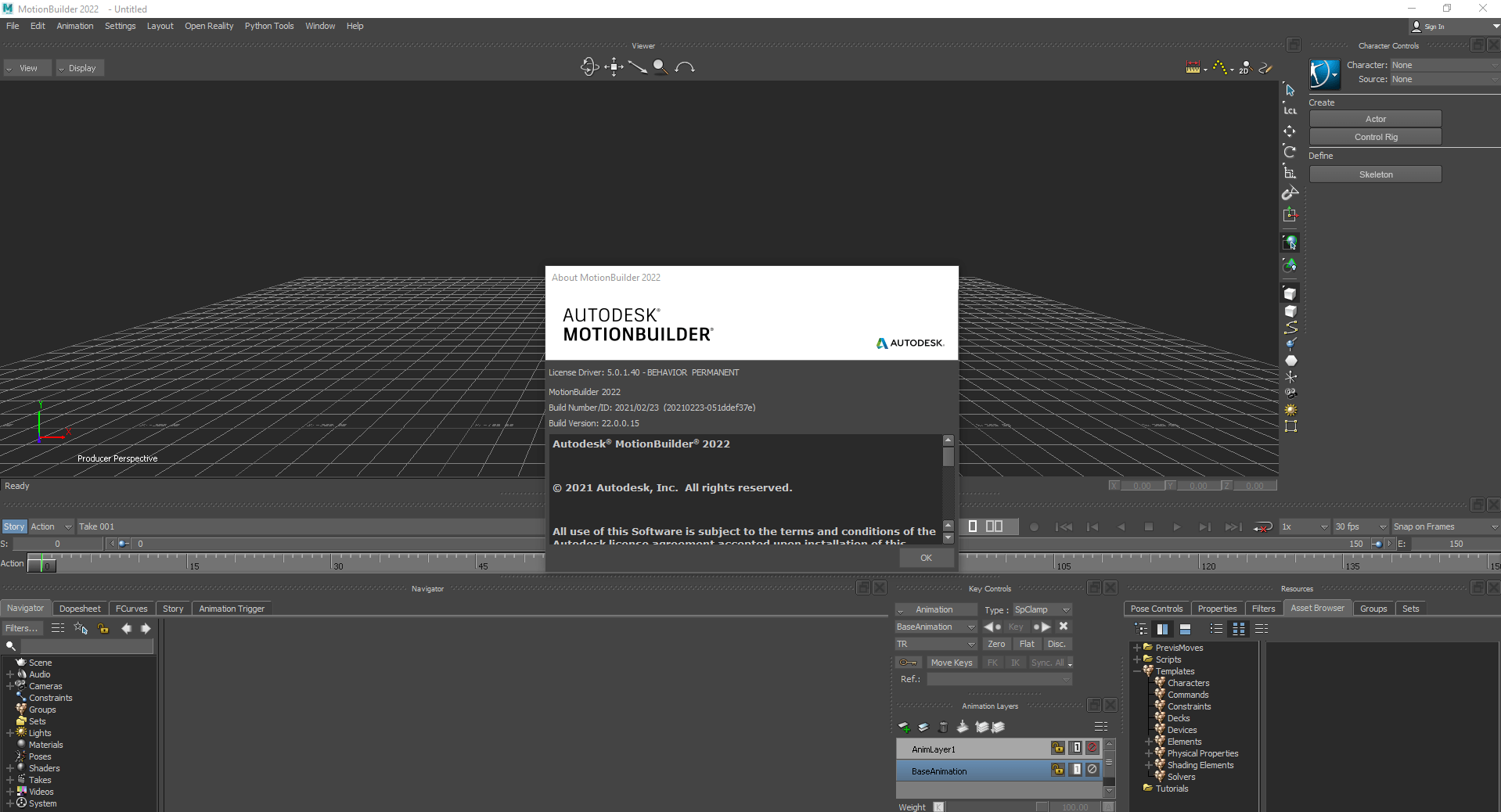
Task: Click the Weight slider in Animation Layers
Action: click(x=997, y=807)
